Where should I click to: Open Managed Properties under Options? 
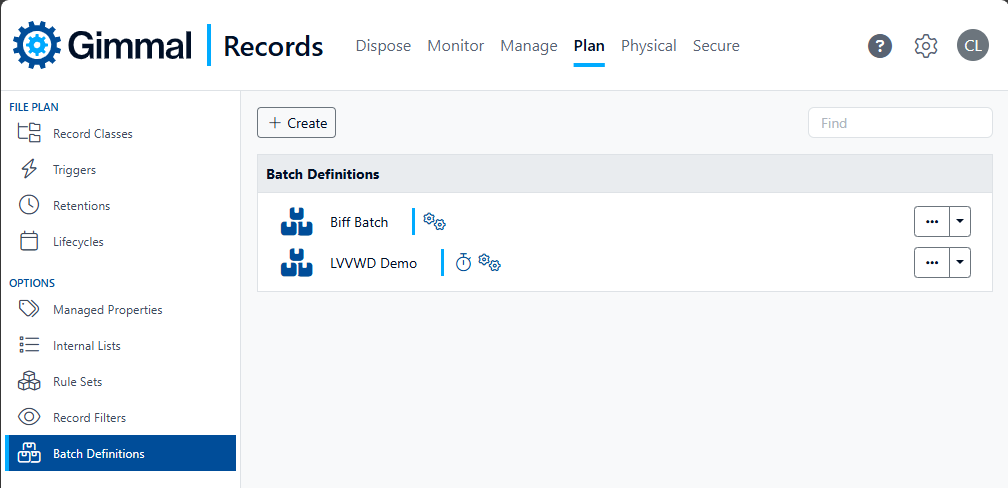tap(107, 310)
